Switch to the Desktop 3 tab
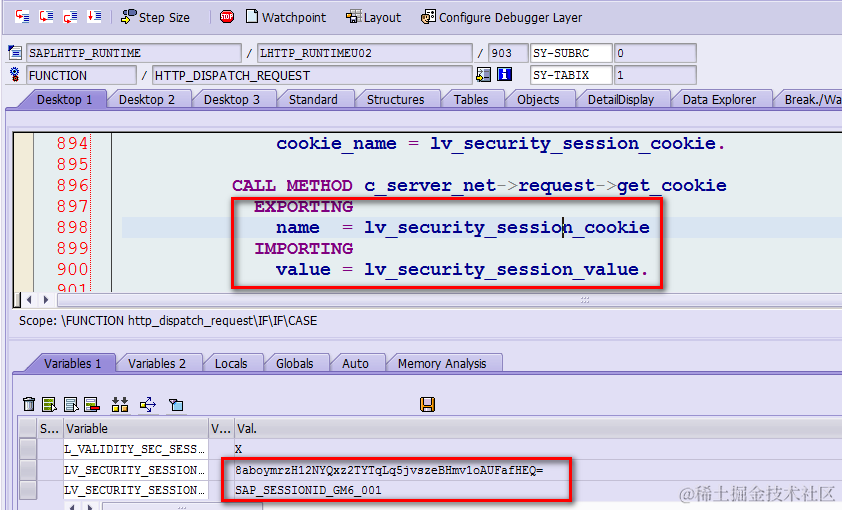Image resolution: width=842 pixels, height=510 pixels. 231,99
